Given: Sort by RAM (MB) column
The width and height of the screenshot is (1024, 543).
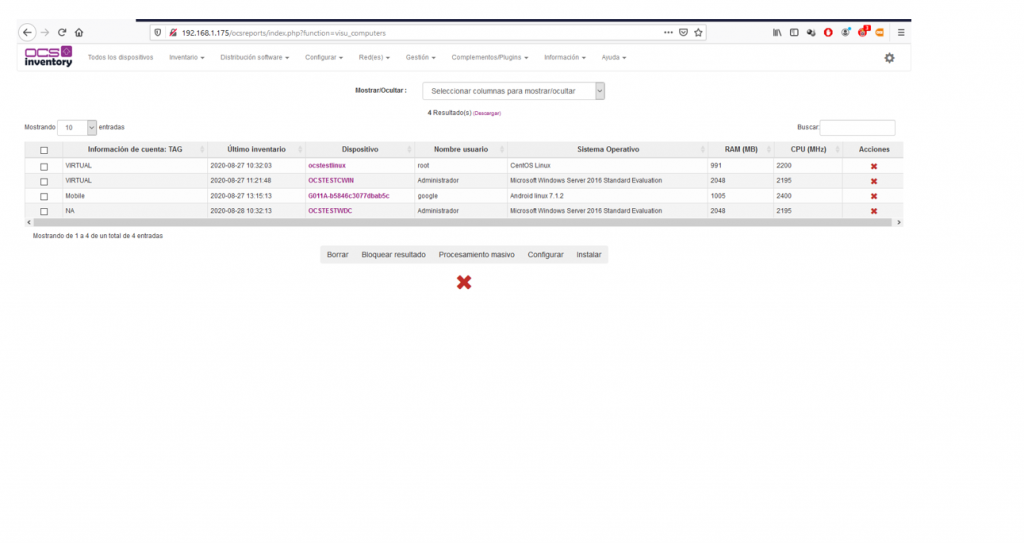Looking at the screenshot, I should [741, 150].
